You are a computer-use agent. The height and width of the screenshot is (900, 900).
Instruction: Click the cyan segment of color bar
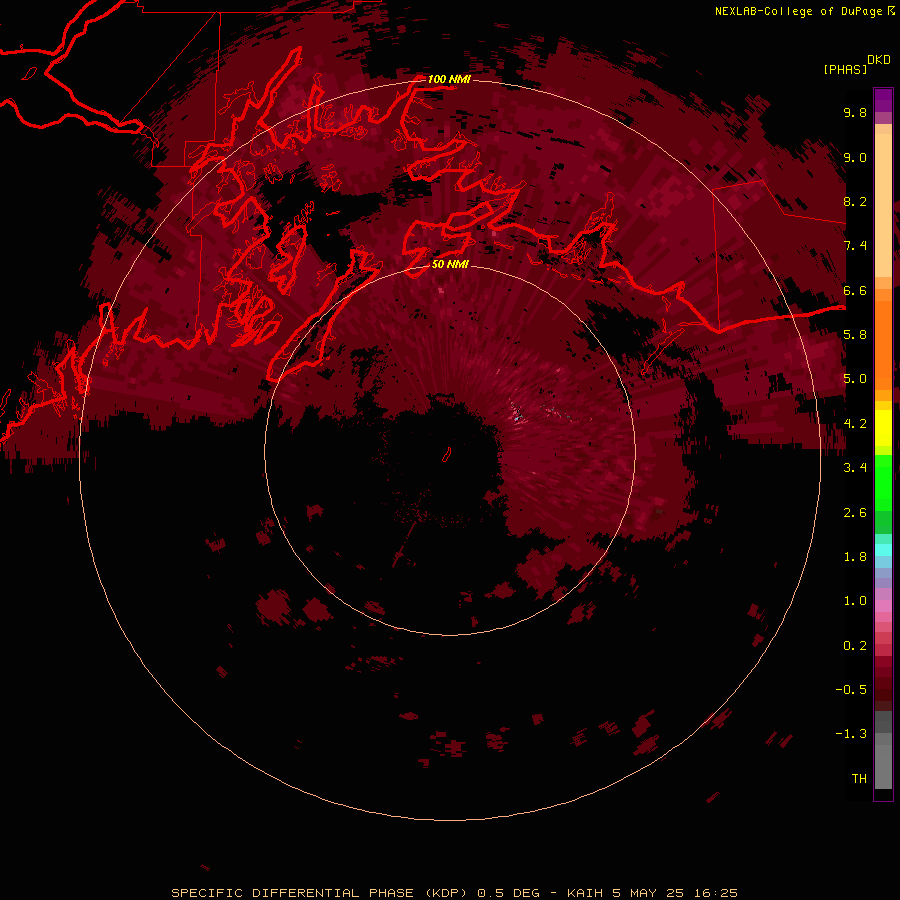coord(883,550)
